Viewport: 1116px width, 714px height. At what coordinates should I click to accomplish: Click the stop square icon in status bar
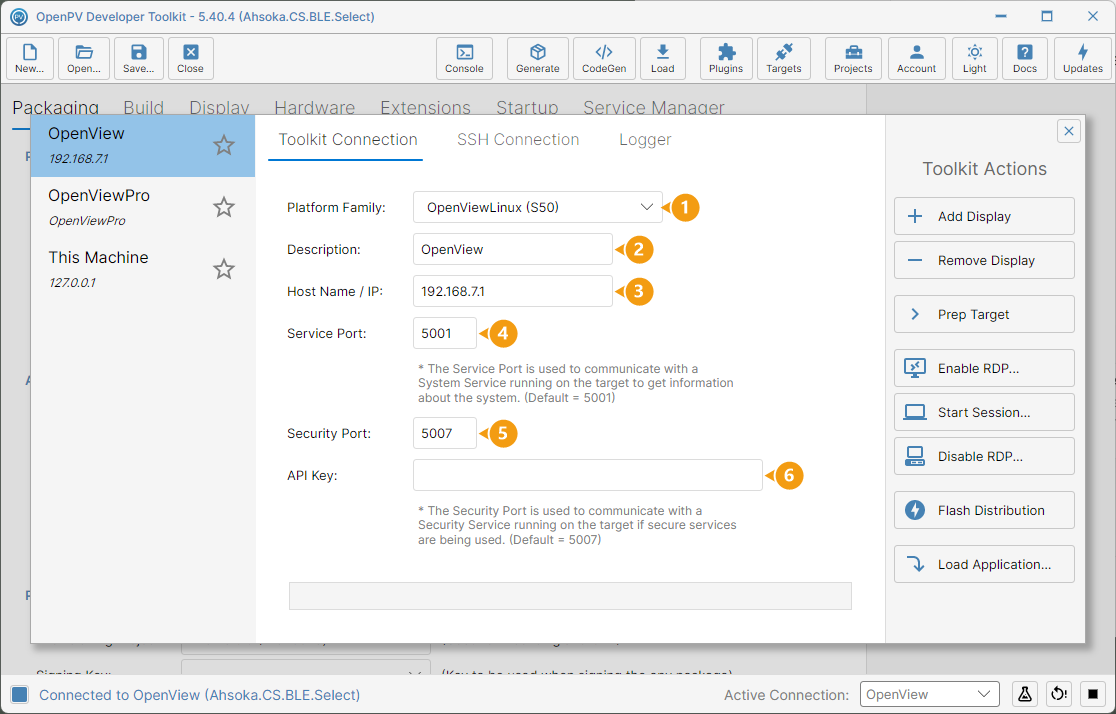(1093, 694)
